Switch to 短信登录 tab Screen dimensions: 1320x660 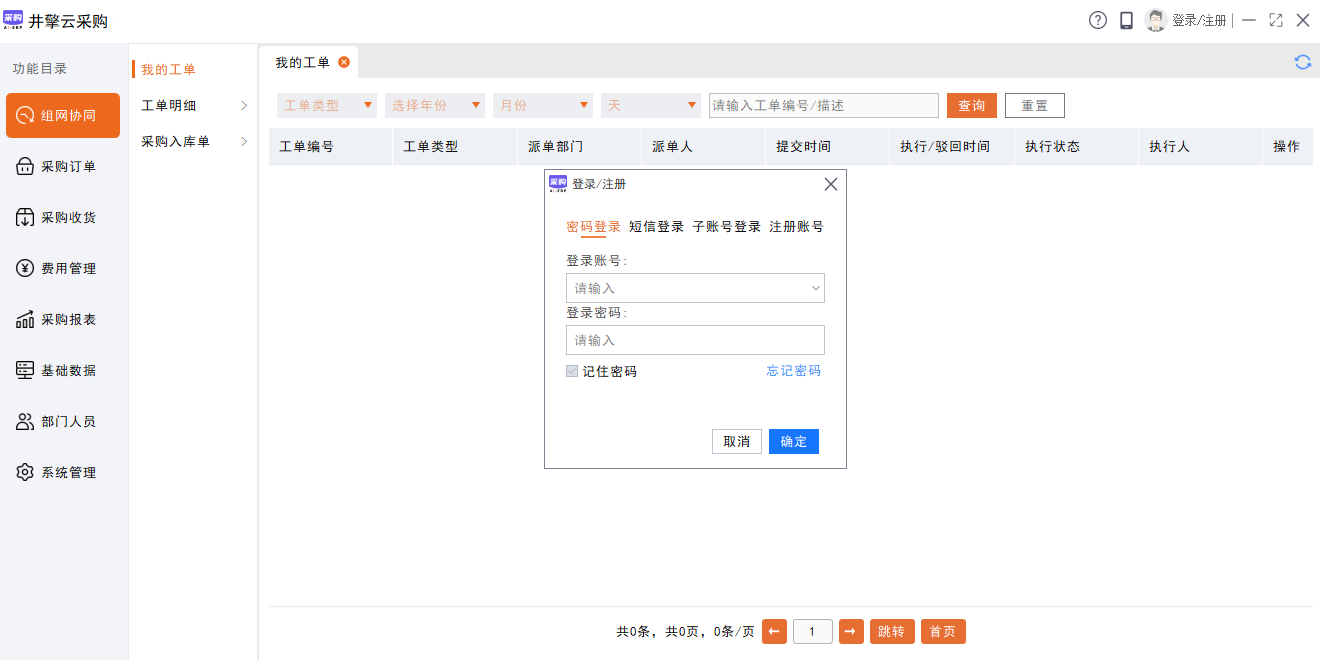[x=656, y=227]
